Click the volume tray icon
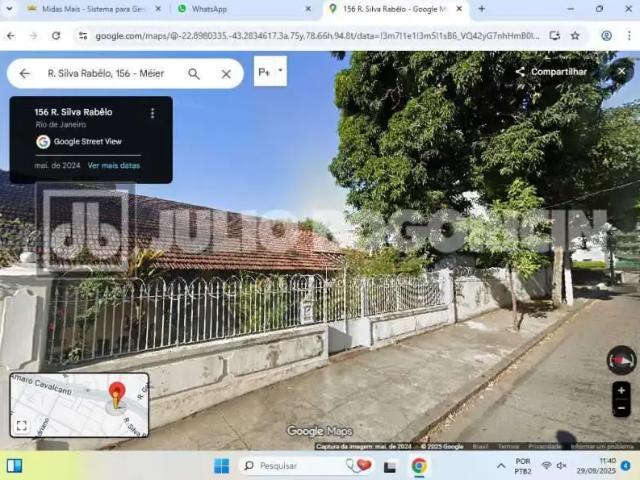 coord(562,466)
